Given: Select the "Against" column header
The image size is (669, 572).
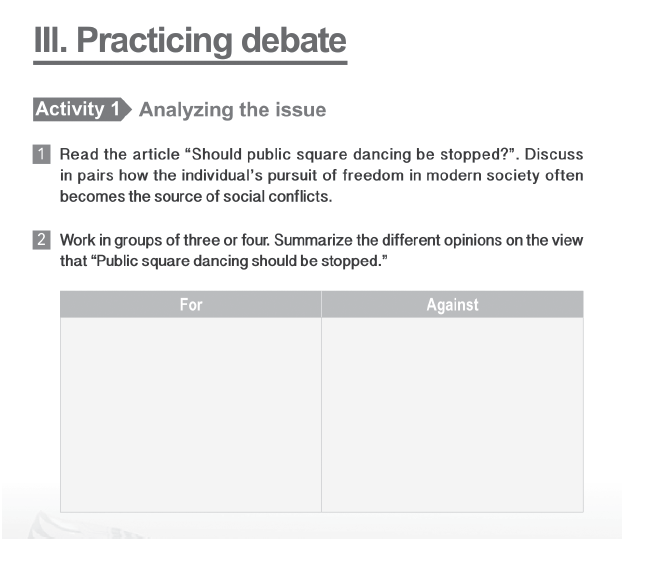Looking at the screenshot, I should pyautogui.click(x=452, y=305).
